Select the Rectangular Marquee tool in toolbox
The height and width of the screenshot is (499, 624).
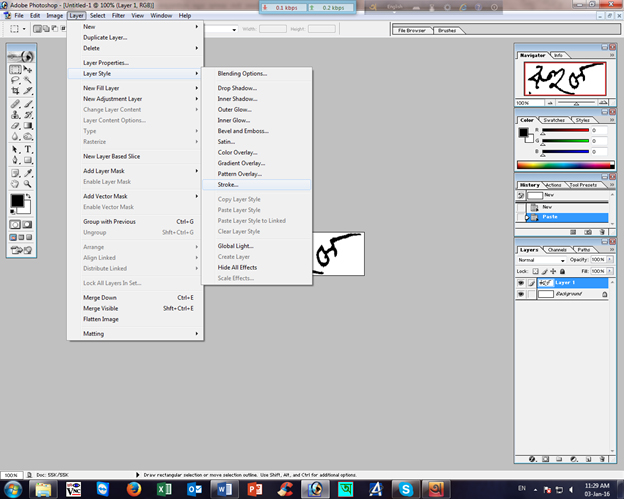15,70
